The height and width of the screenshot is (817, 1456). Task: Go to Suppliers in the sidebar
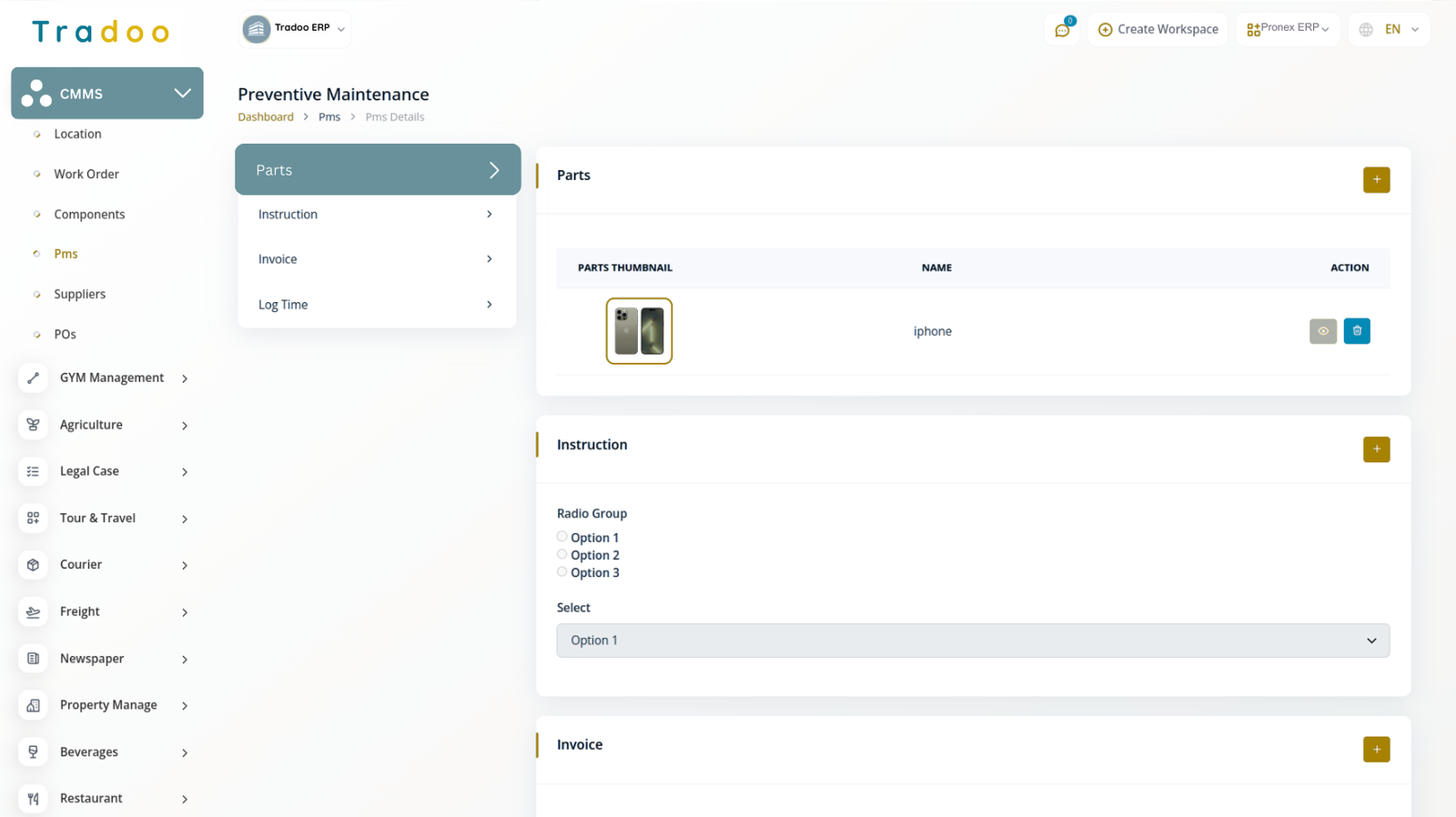click(80, 294)
